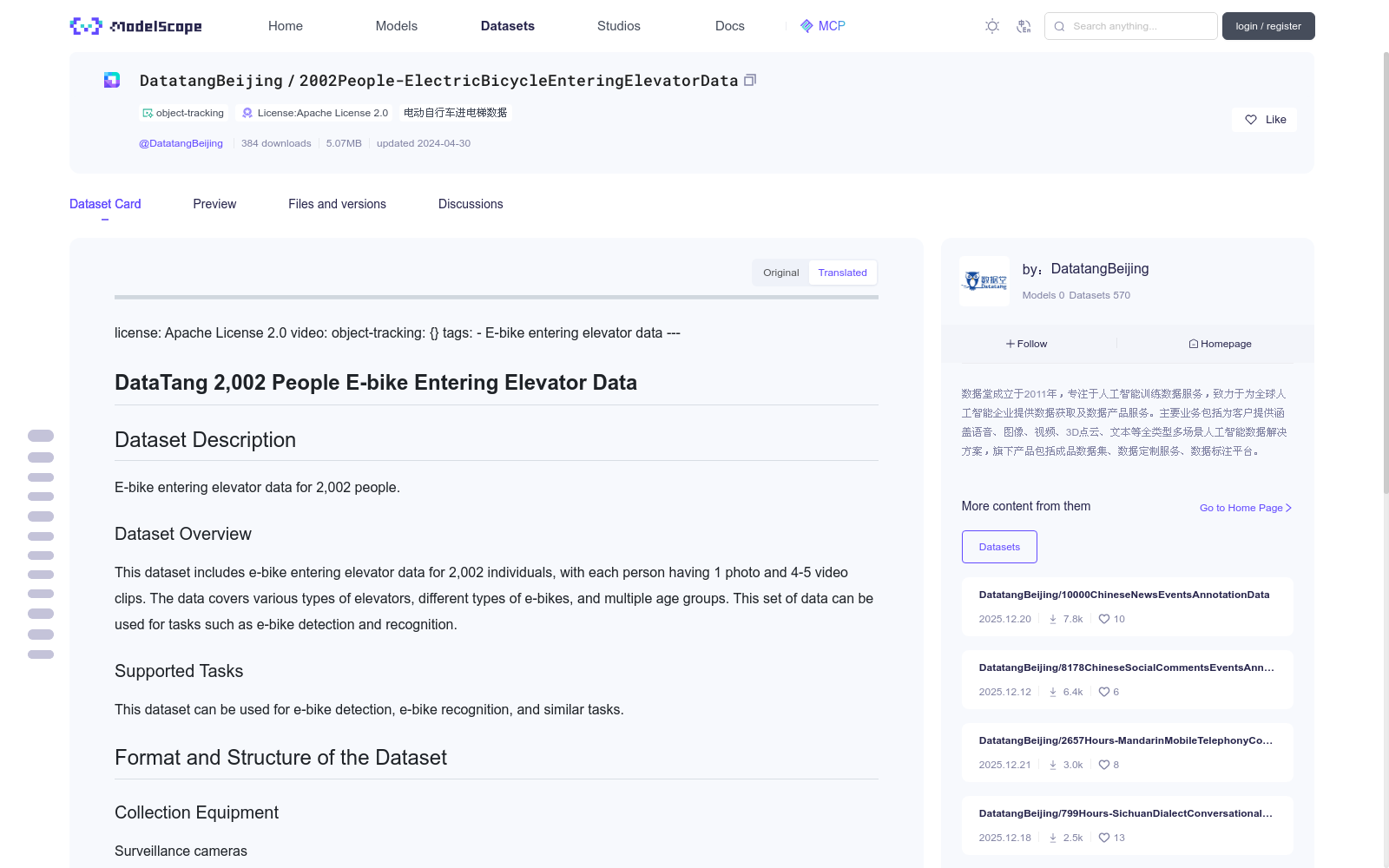Select the Datasets tab under More content
Screen dimensions: 1389x868
pos(999,547)
